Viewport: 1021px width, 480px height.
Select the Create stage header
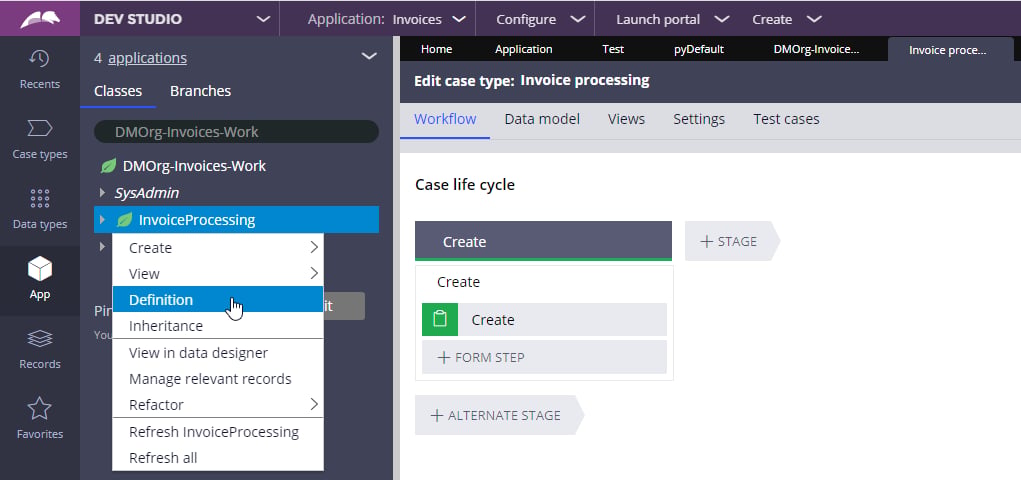pyautogui.click(x=544, y=242)
